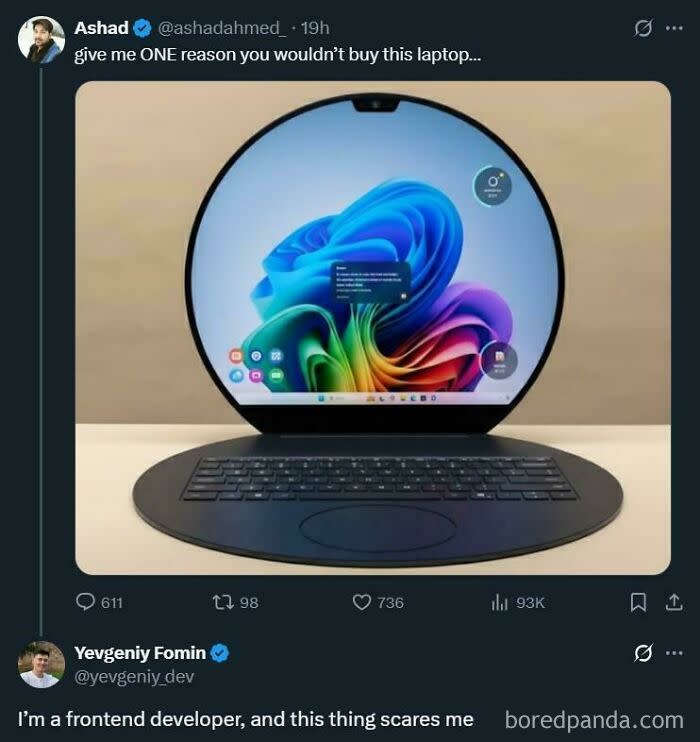Image resolution: width=700 pixels, height=742 pixels.
Task: Open more options on Yevgeniy Fomin's reply
Action: click(674, 653)
